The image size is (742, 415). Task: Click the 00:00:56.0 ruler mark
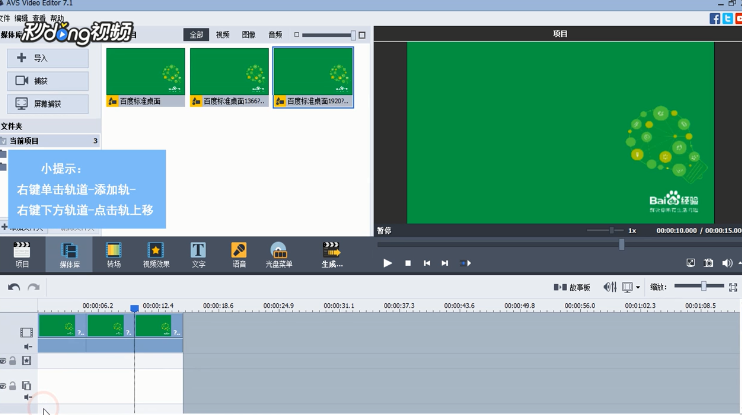pos(580,306)
